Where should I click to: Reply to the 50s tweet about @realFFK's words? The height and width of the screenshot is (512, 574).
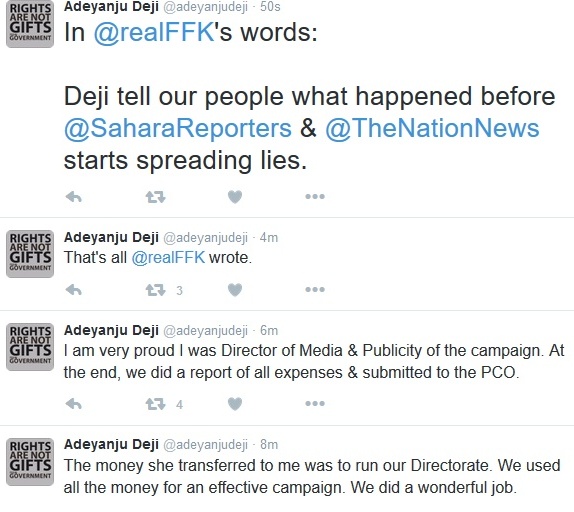coord(74,197)
